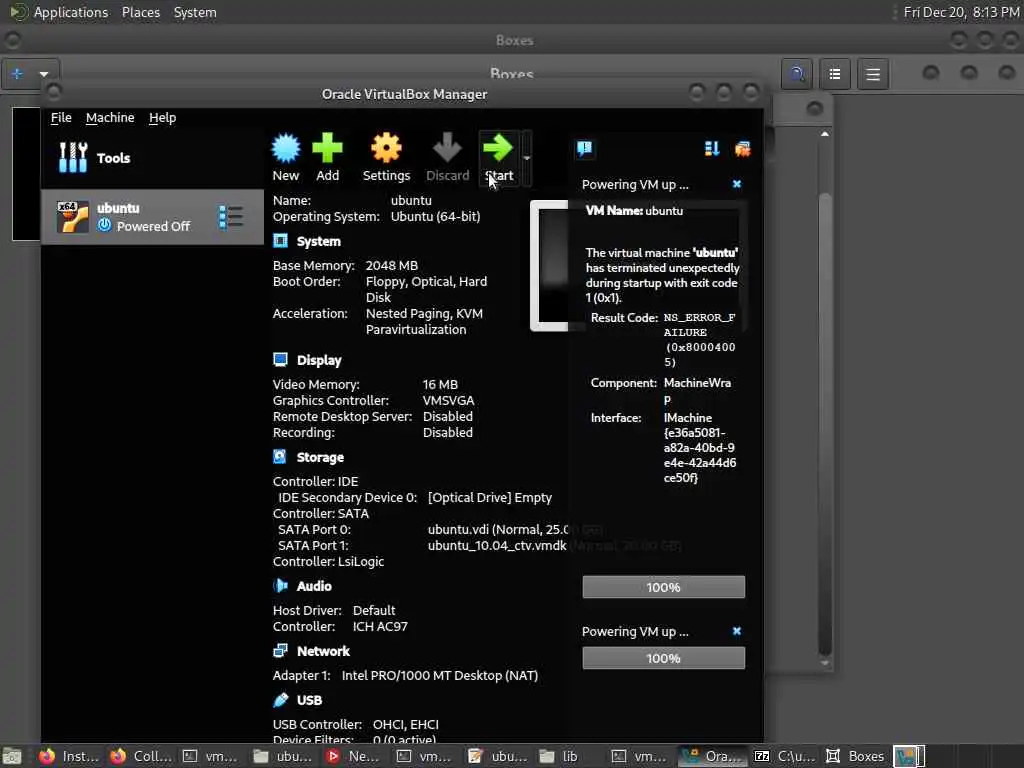
Task: Click the 'ubuntu_10.04_ctv.vmdk' storage entry
Action: point(497,546)
